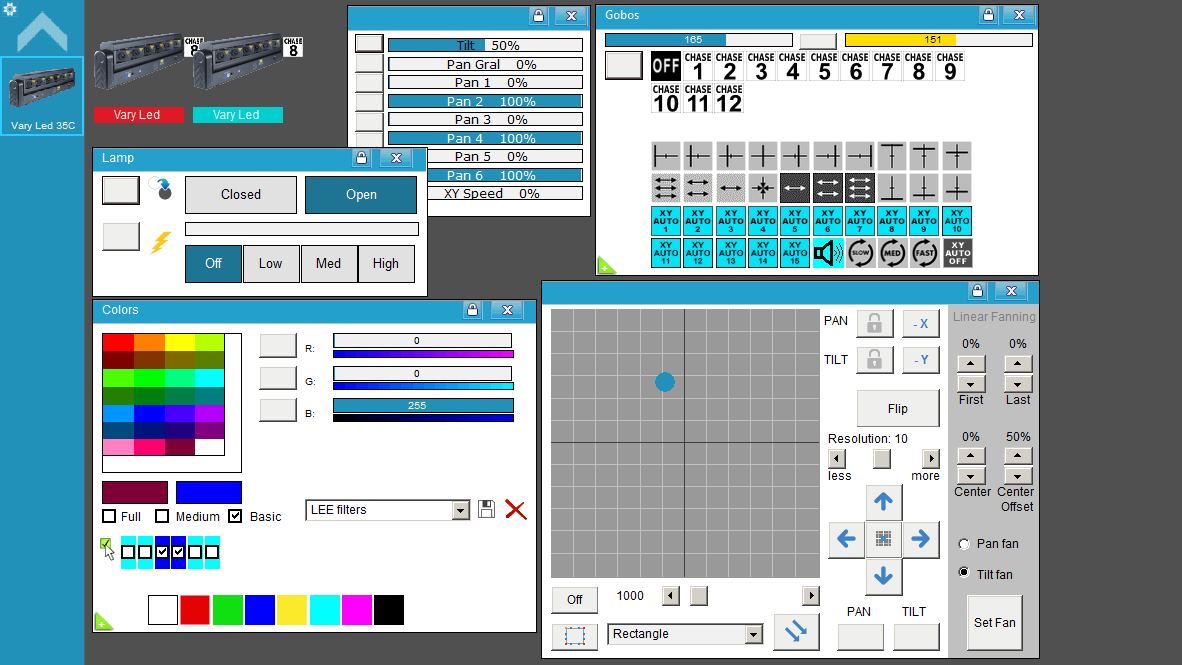Click the blue position dot in grid
This screenshot has height=665, width=1182.
click(665, 382)
